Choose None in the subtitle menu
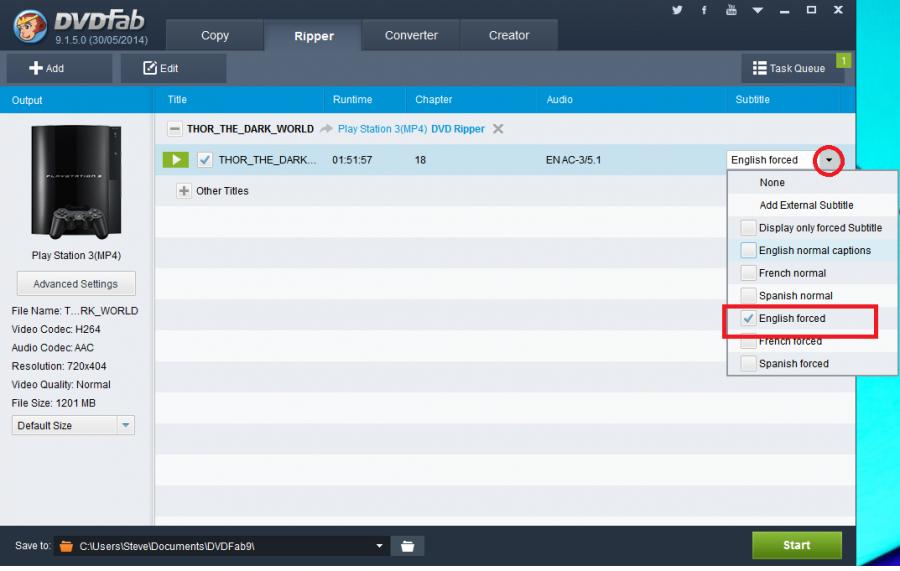This screenshot has height=571, width=900. (x=772, y=183)
